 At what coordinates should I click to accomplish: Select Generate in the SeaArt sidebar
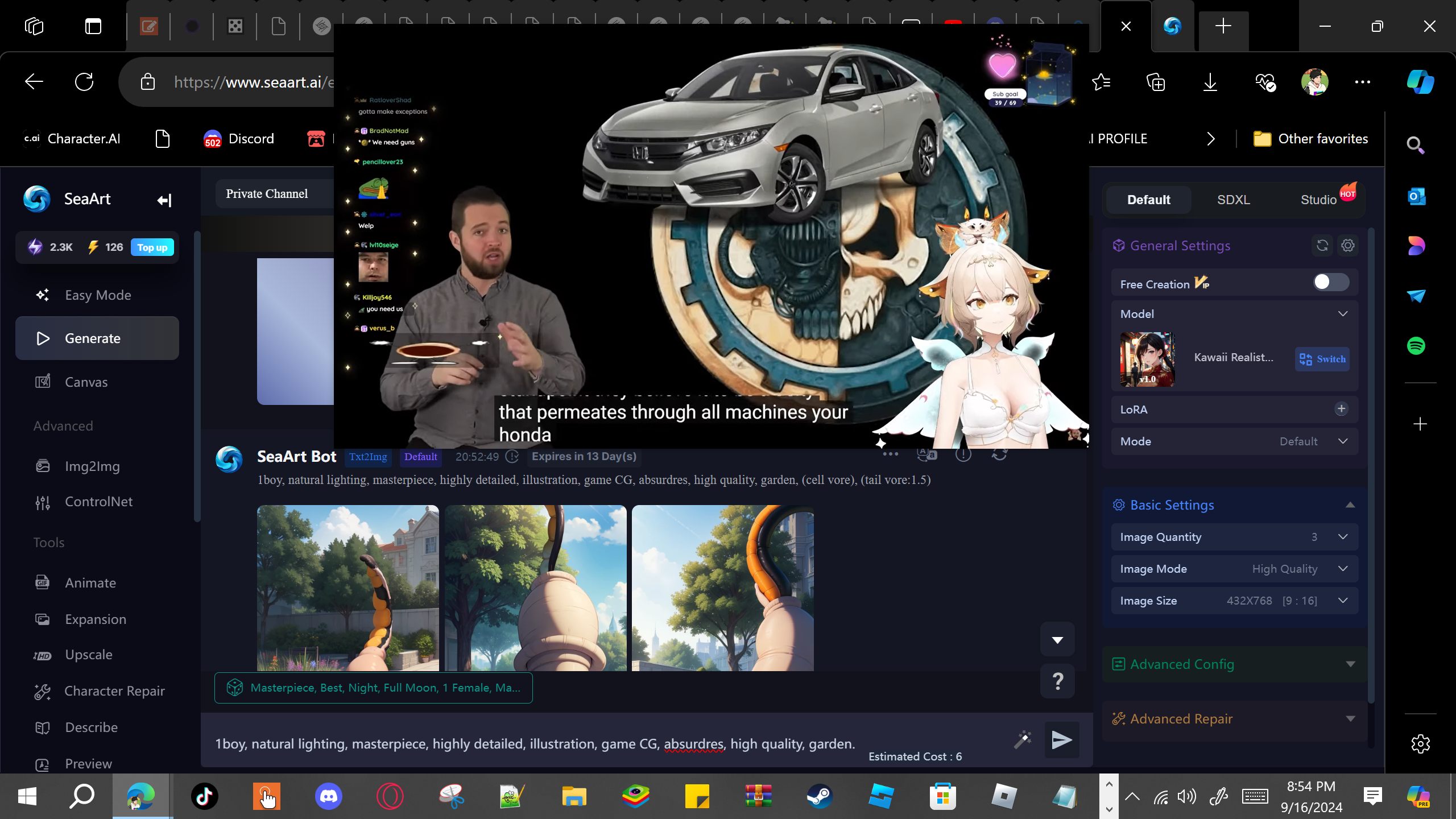(97, 338)
